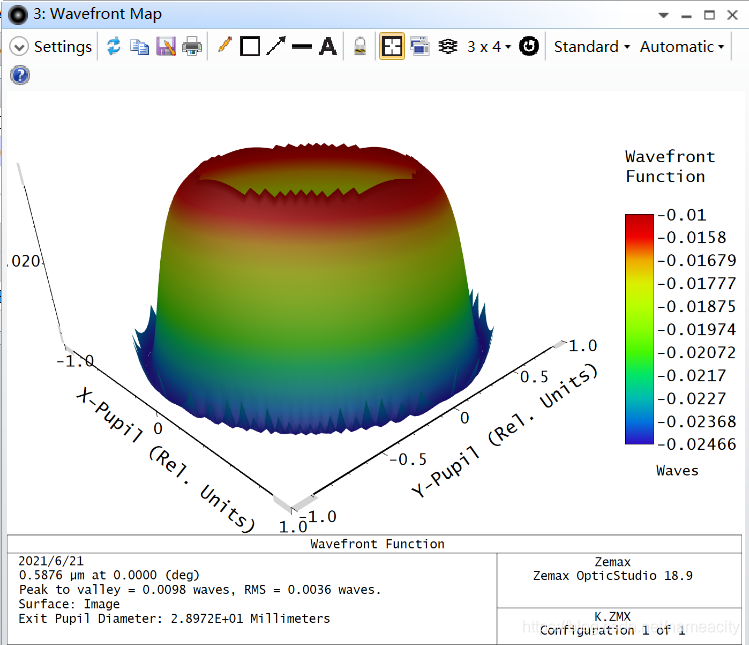Viewport: 749px width, 645px height.
Task: Click the Peak to valley text line
Action: (200, 590)
